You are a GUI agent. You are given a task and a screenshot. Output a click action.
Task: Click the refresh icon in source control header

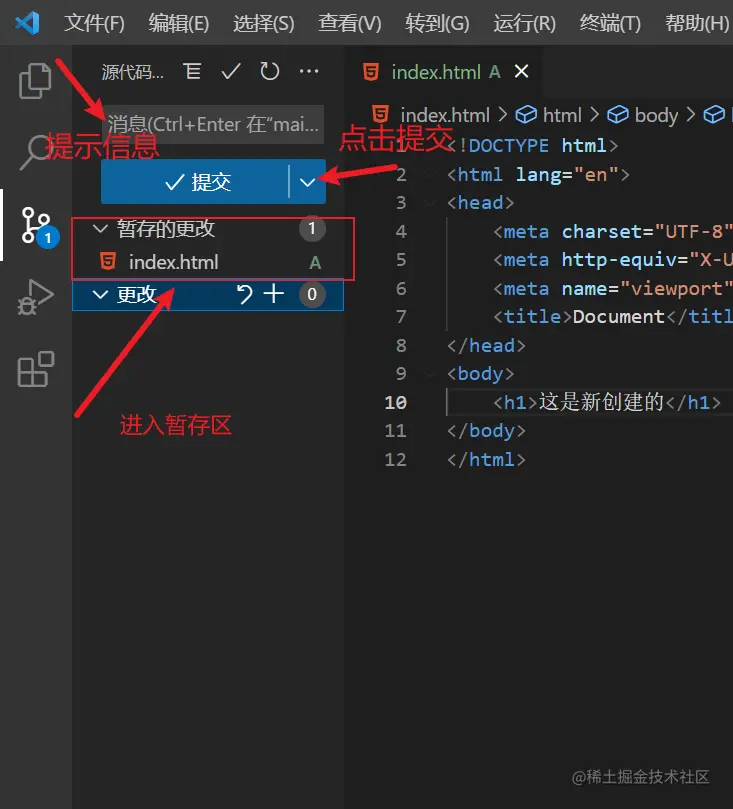coord(269,71)
